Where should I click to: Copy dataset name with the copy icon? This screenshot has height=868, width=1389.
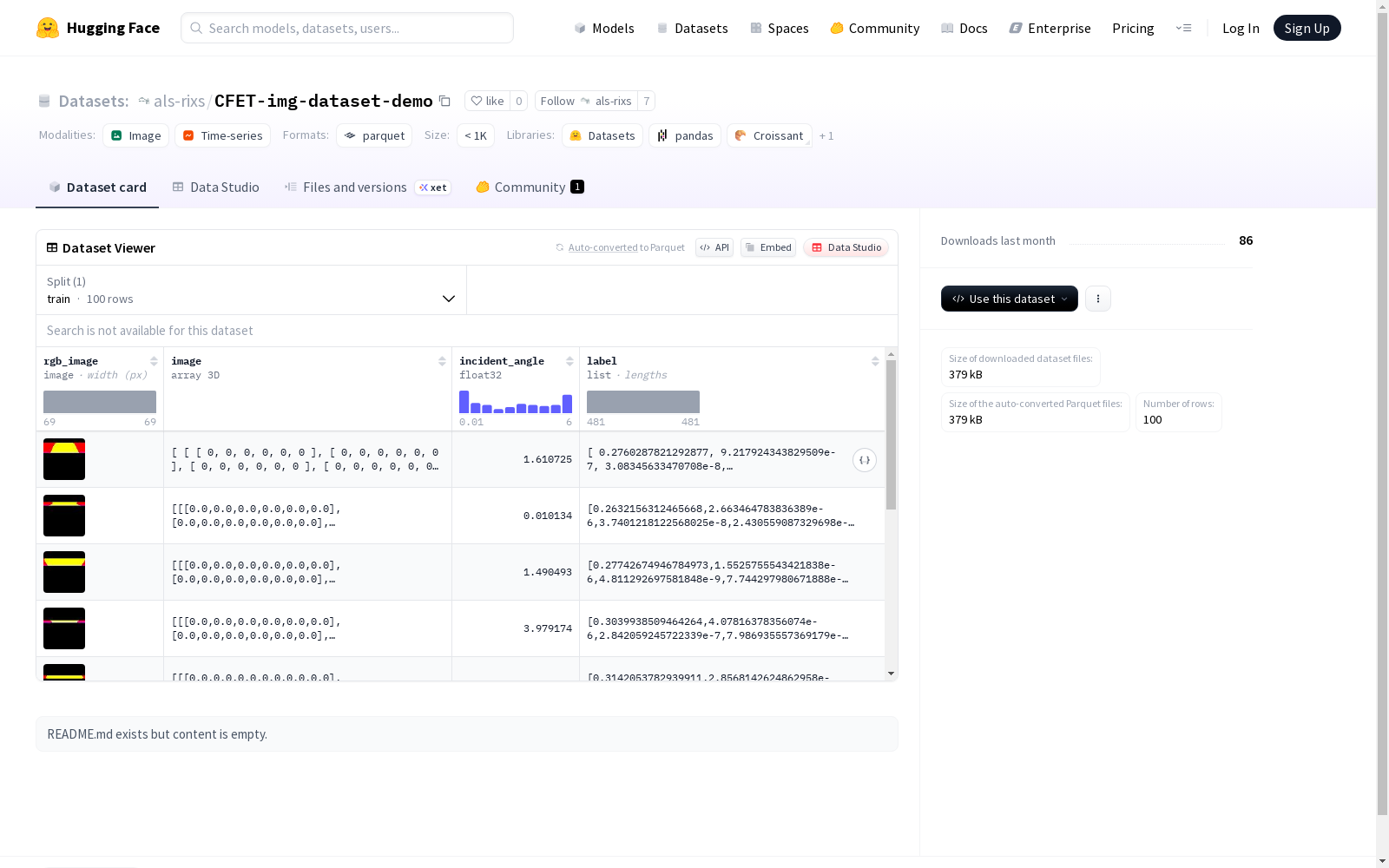(x=444, y=101)
